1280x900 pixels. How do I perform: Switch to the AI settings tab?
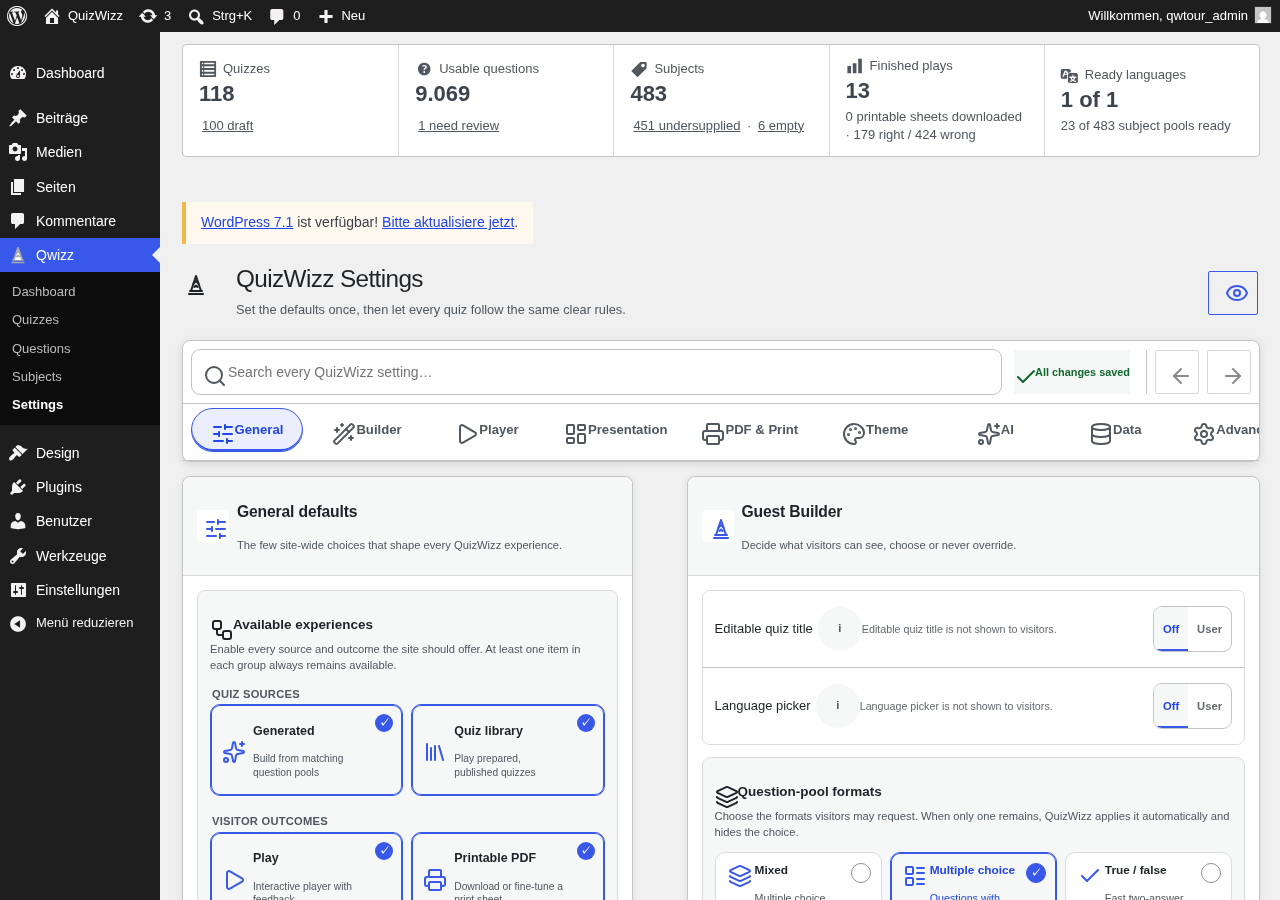(995, 430)
